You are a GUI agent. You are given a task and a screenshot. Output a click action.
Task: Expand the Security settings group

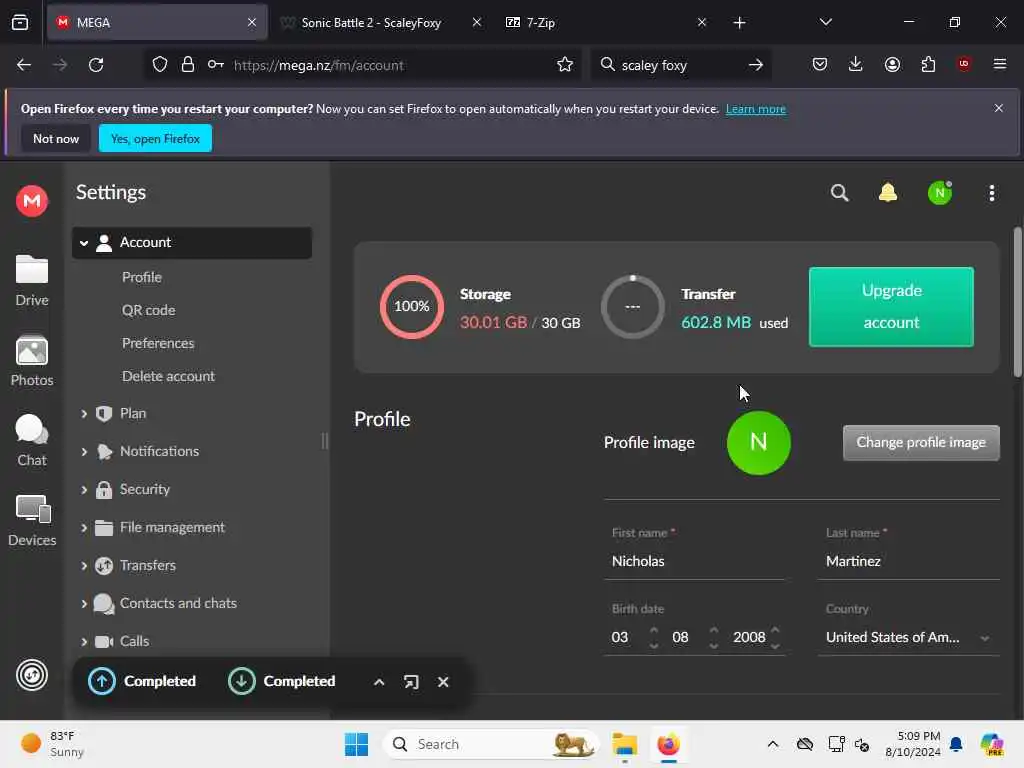pos(84,490)
